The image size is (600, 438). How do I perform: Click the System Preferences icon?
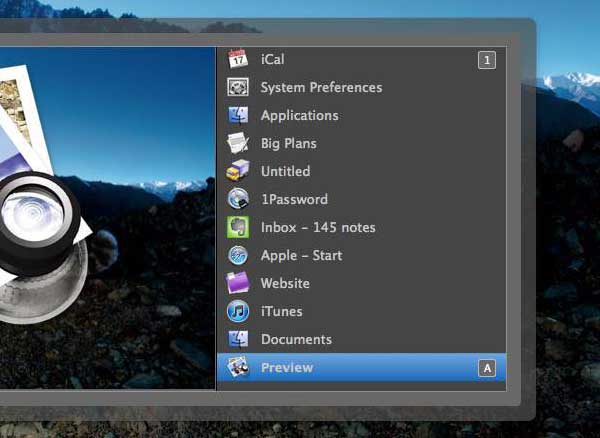click(x=238, y=87)
